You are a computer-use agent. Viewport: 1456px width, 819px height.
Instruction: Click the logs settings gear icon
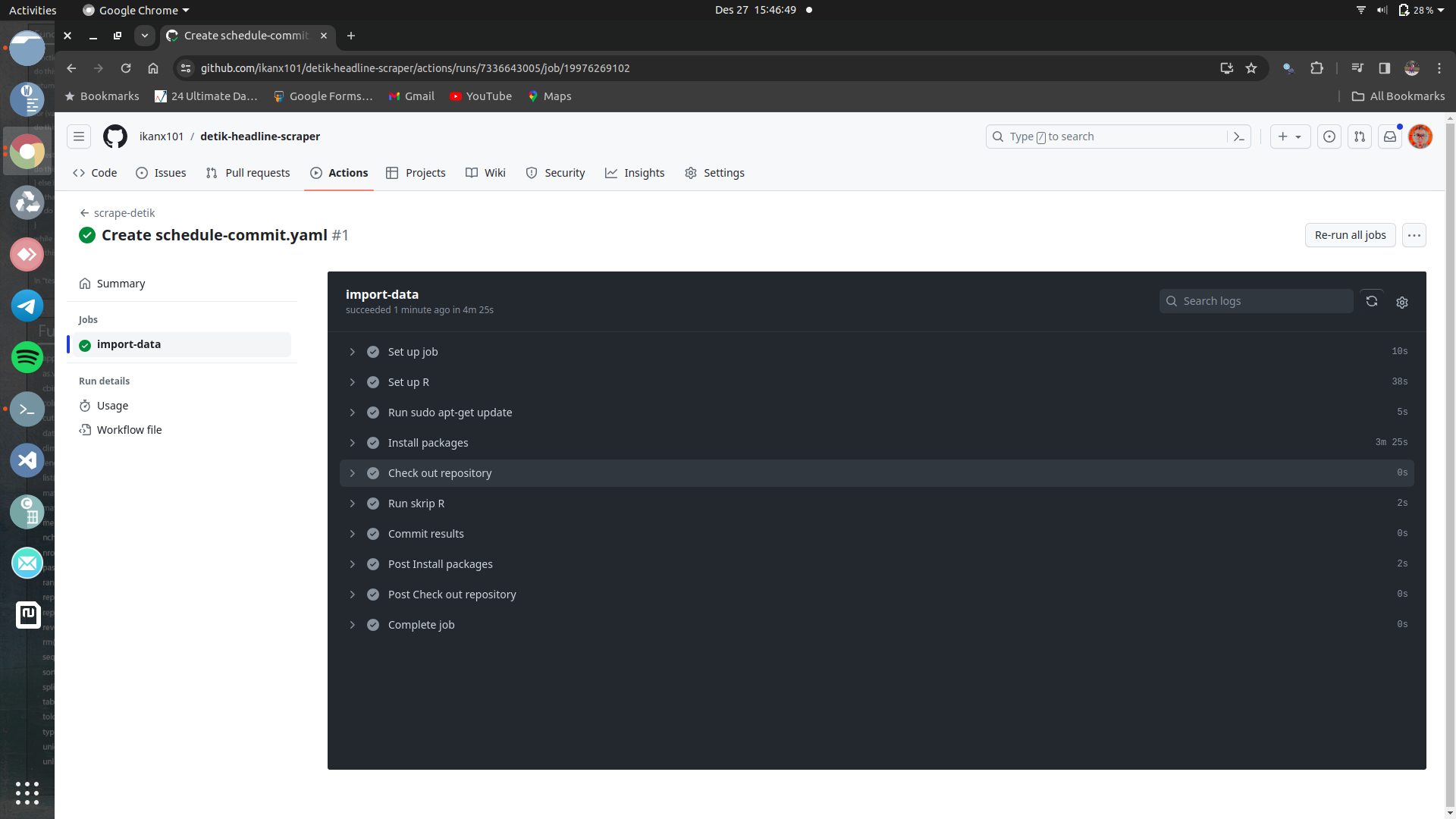1402,301
